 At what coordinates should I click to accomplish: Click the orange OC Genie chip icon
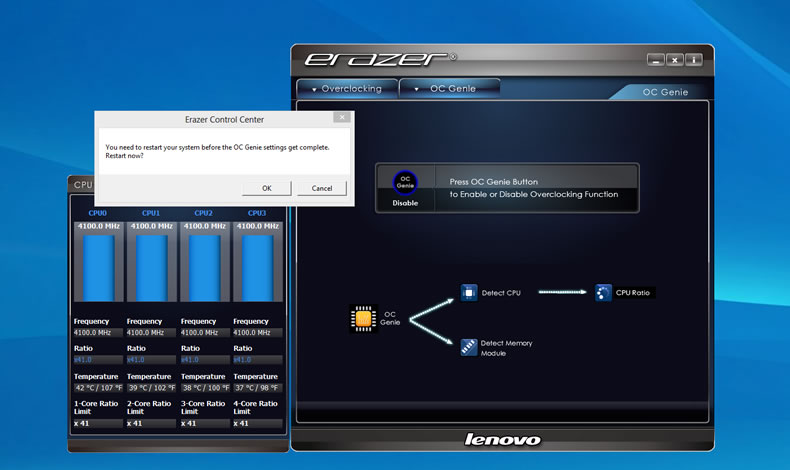[x=363, y=318]
